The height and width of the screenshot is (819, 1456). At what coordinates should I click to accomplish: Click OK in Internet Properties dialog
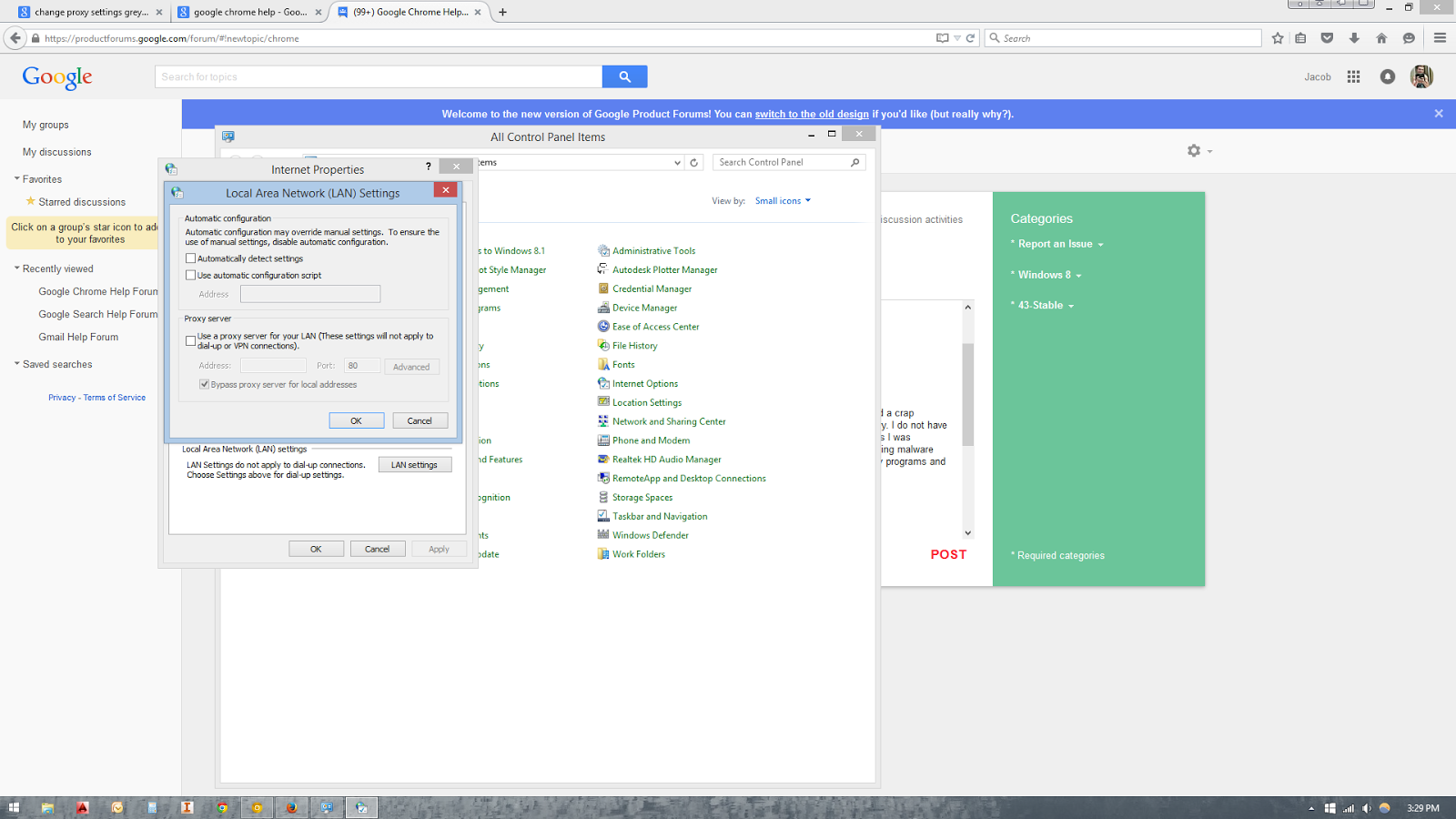point(316,549)
